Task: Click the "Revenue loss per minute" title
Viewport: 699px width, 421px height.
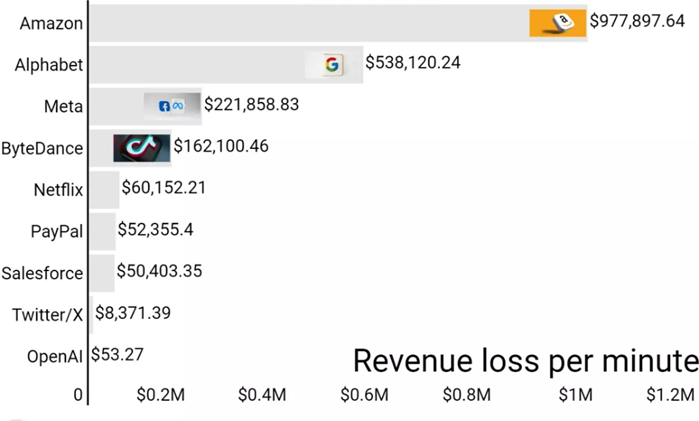Action: coord(524,361)
